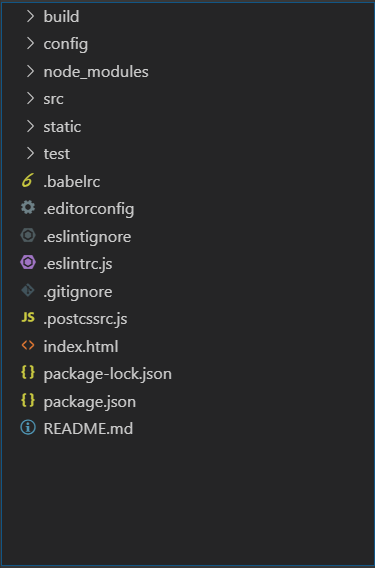Screen dimensions: 375x568
Task: Expand the src folder chevron
Action: pos(30,98)
